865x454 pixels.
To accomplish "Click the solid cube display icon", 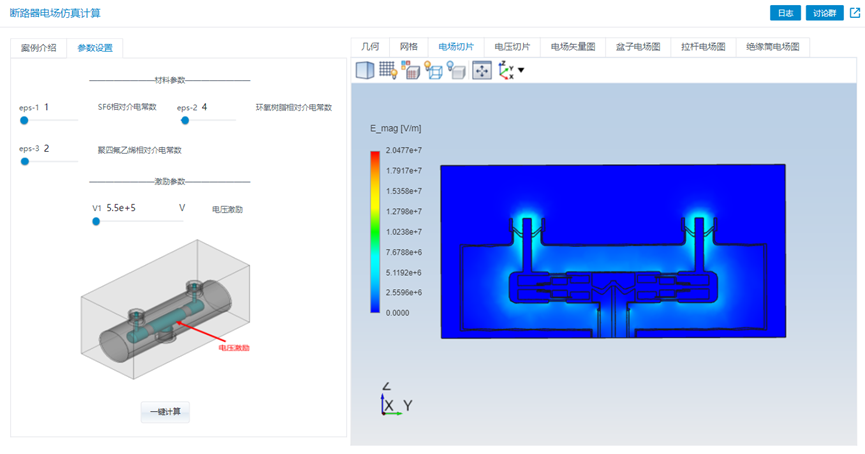I will pyautogui.click(x=365, y=70).
